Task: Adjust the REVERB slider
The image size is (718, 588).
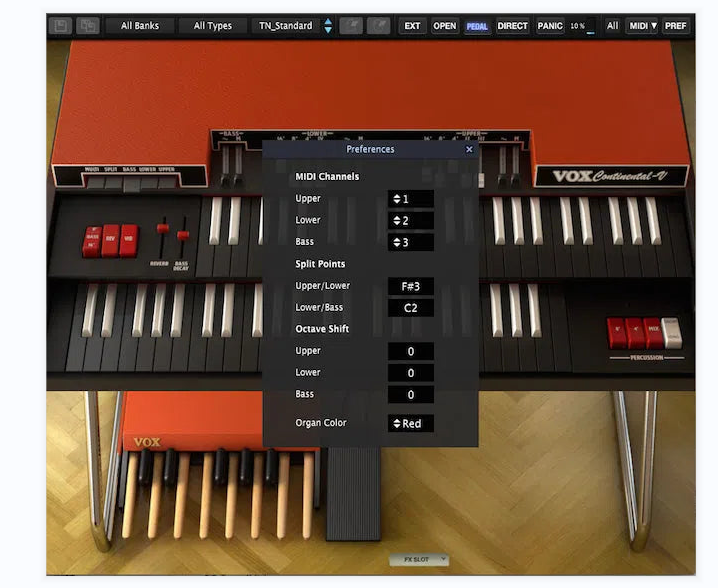Action: [x=162, y=229]
